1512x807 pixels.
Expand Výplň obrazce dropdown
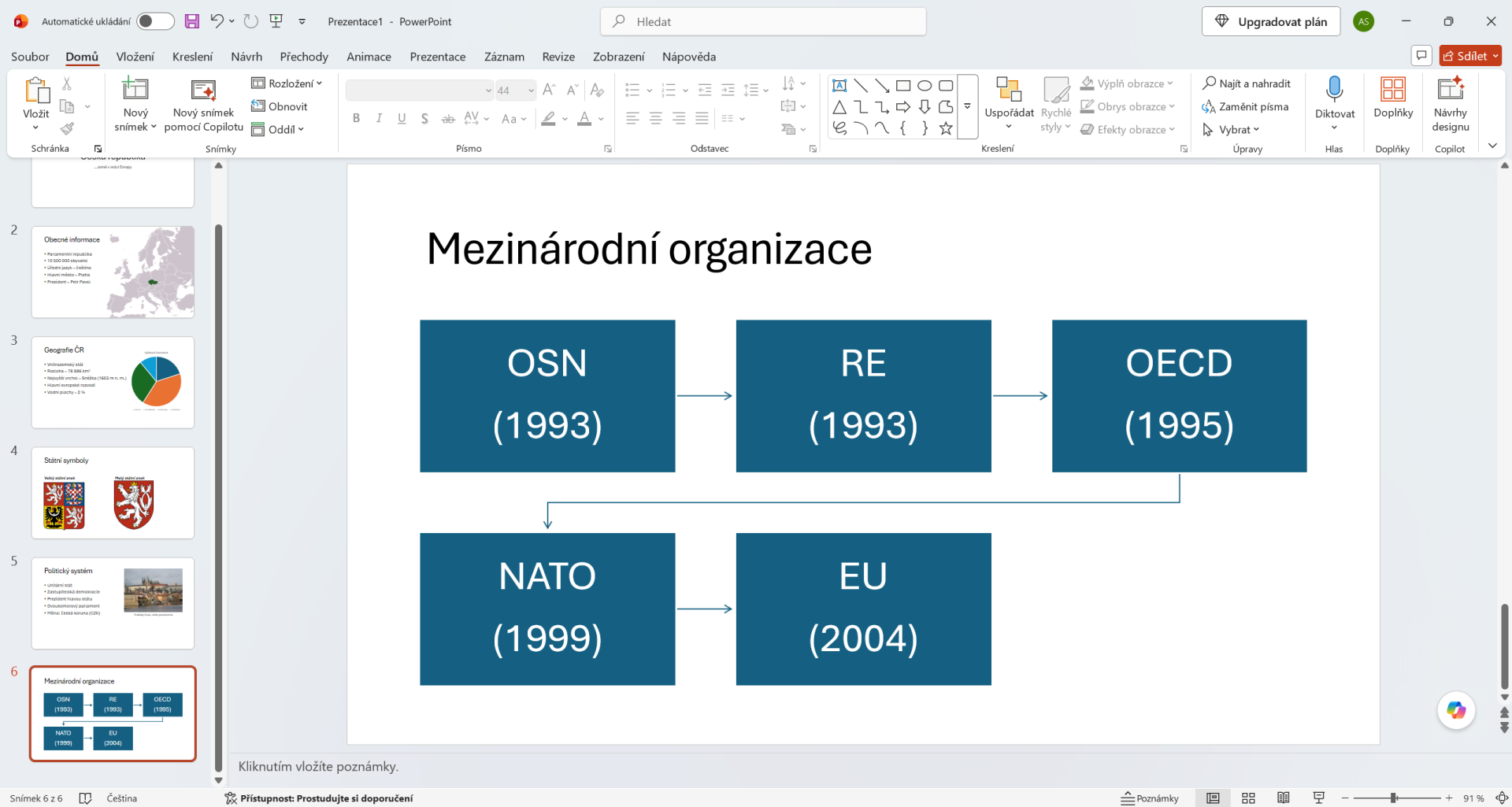pos(1170,83)
